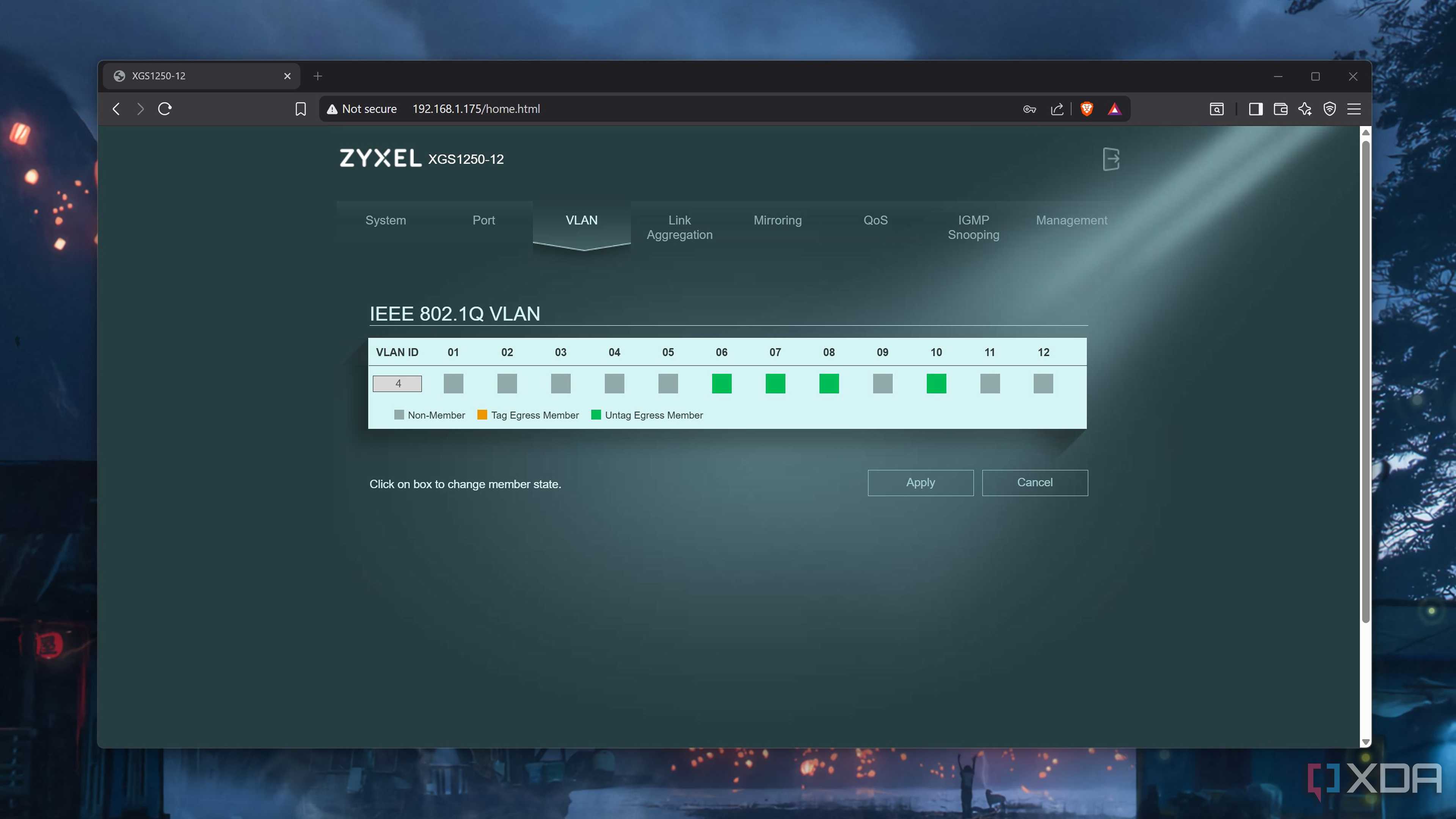Image resolution: width=1456 pixels, height=819 pixels.
Task: Open the IGMP Snooping tab
Action: tap(973, 227)
